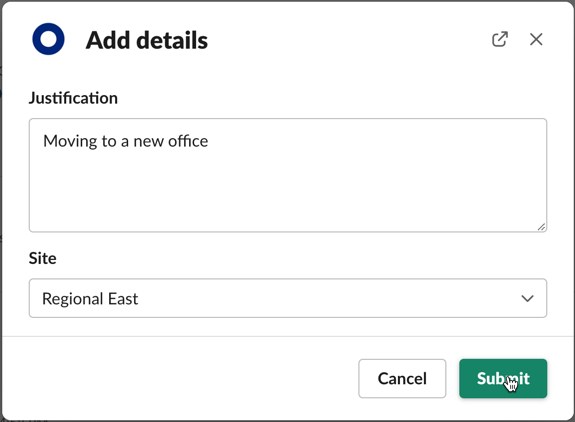This screenshot has height=422, width=575.
Task: Click the blue ring app icon
Action: [48, 39]
